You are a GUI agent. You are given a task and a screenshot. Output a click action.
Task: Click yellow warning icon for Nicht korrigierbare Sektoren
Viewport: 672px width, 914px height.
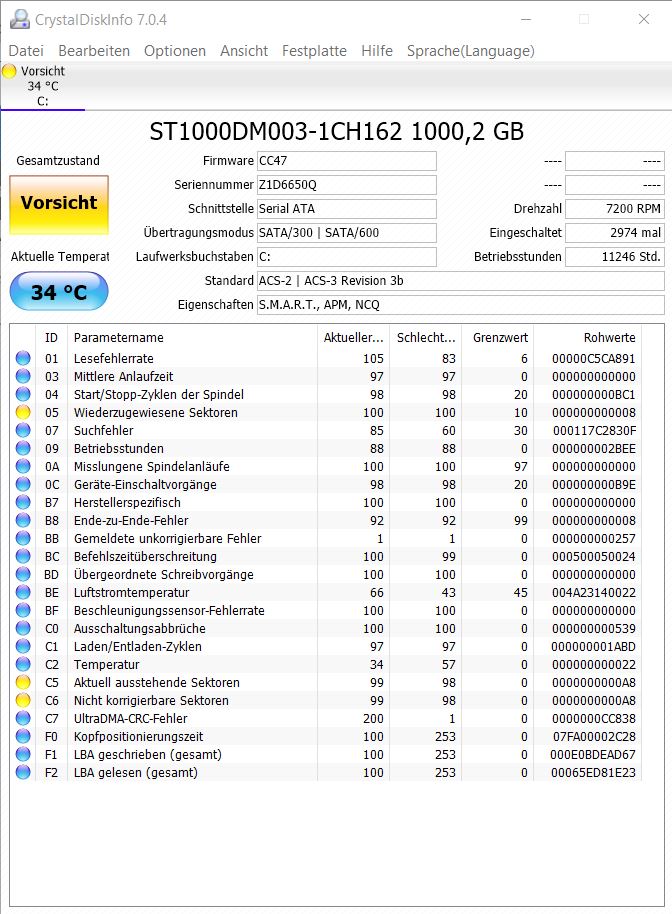click(x=23, y=700)
